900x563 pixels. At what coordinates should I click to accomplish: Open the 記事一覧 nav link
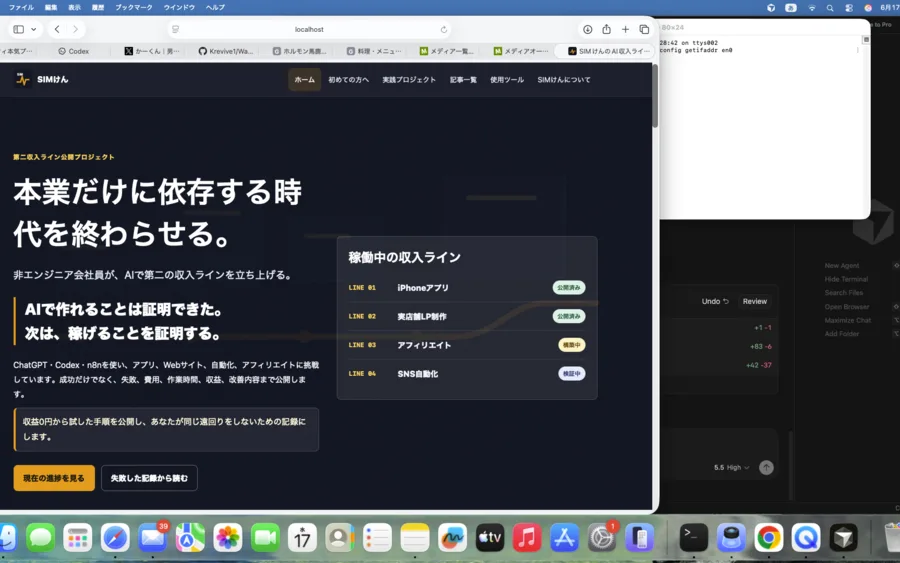tap(463, 80)
